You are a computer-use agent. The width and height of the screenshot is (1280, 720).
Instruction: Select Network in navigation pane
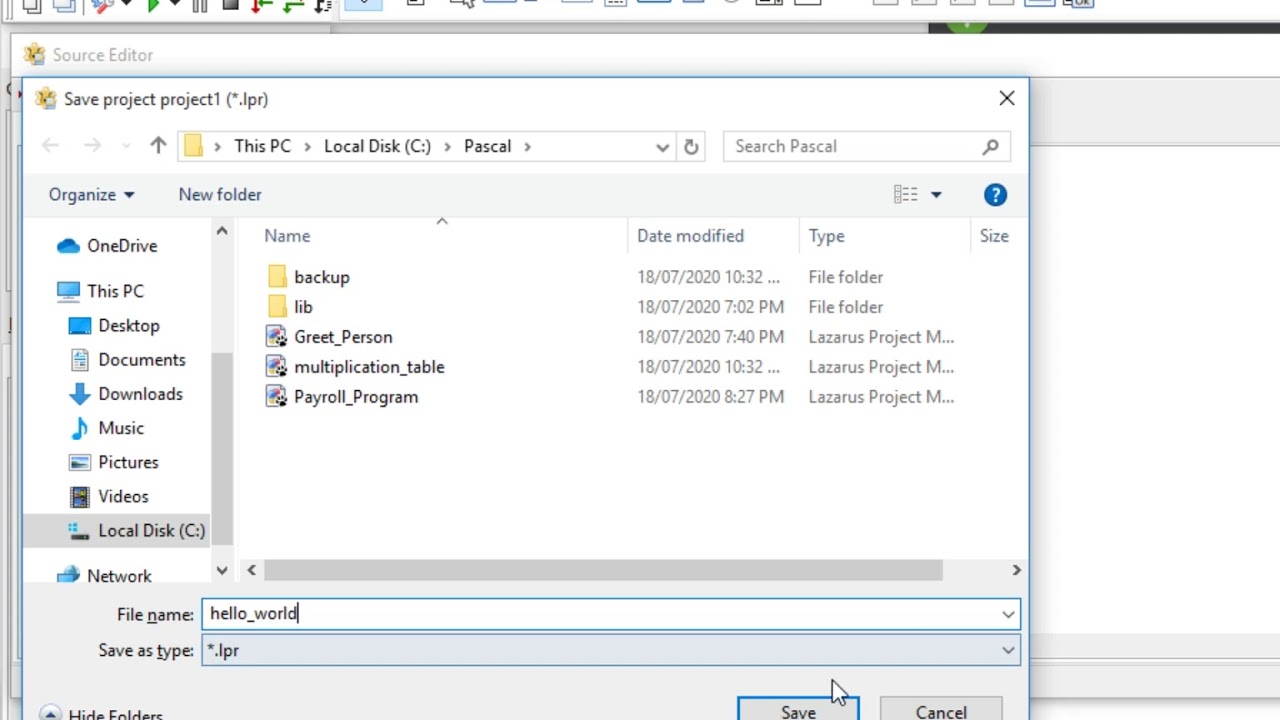(119, 576)
